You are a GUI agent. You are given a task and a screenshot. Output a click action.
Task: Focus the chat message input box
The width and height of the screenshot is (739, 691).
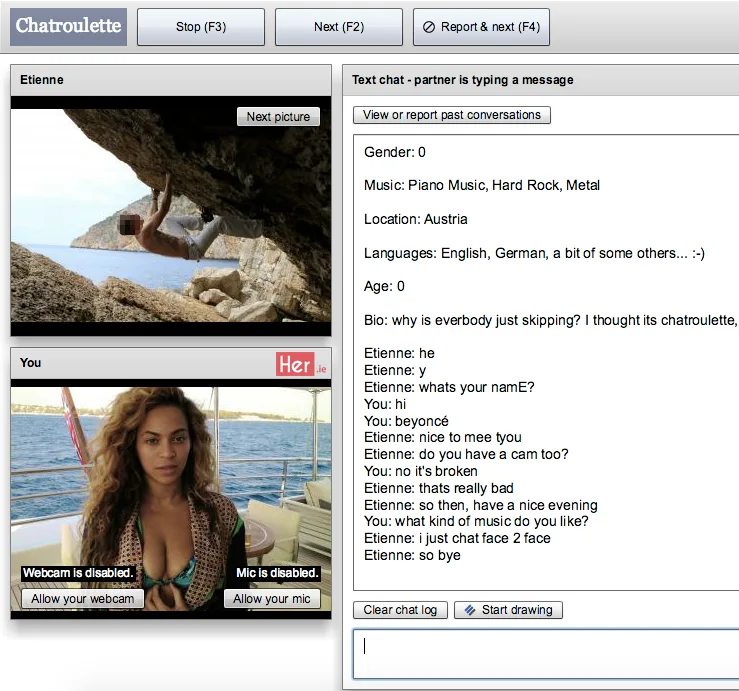coord(546,654)
